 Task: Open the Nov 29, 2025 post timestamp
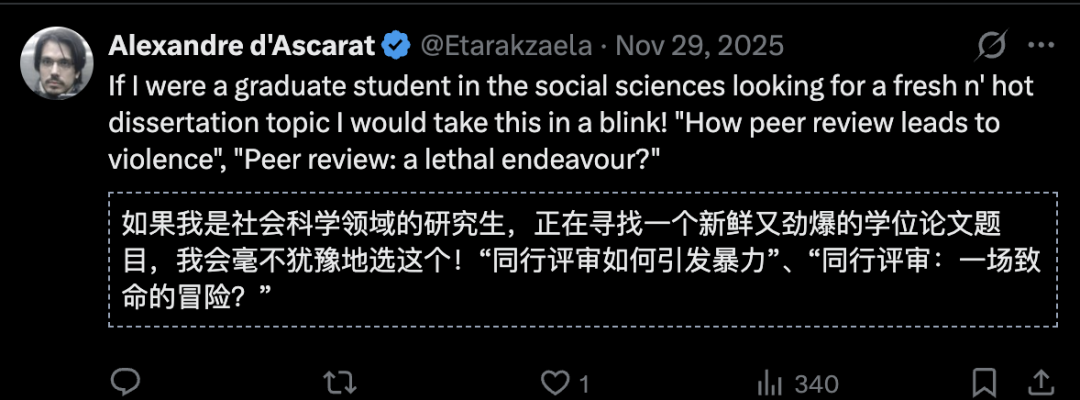(699, 46)
